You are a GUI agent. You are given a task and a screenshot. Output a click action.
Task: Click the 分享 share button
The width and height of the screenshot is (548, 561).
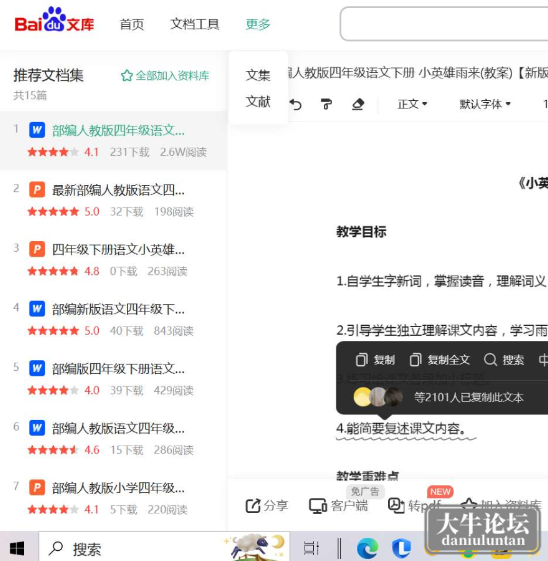pyautogui.click(x=267, y=506)
